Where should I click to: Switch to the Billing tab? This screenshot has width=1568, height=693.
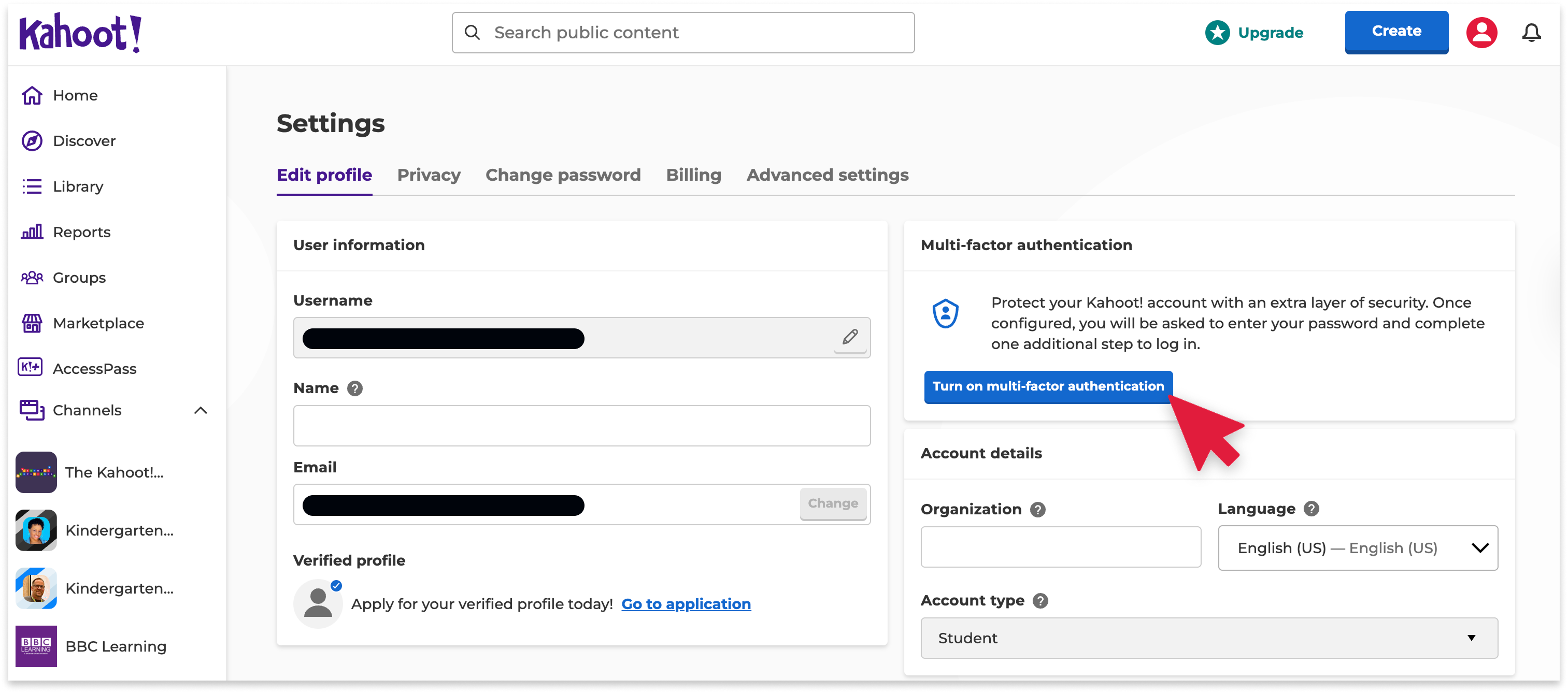693,175
